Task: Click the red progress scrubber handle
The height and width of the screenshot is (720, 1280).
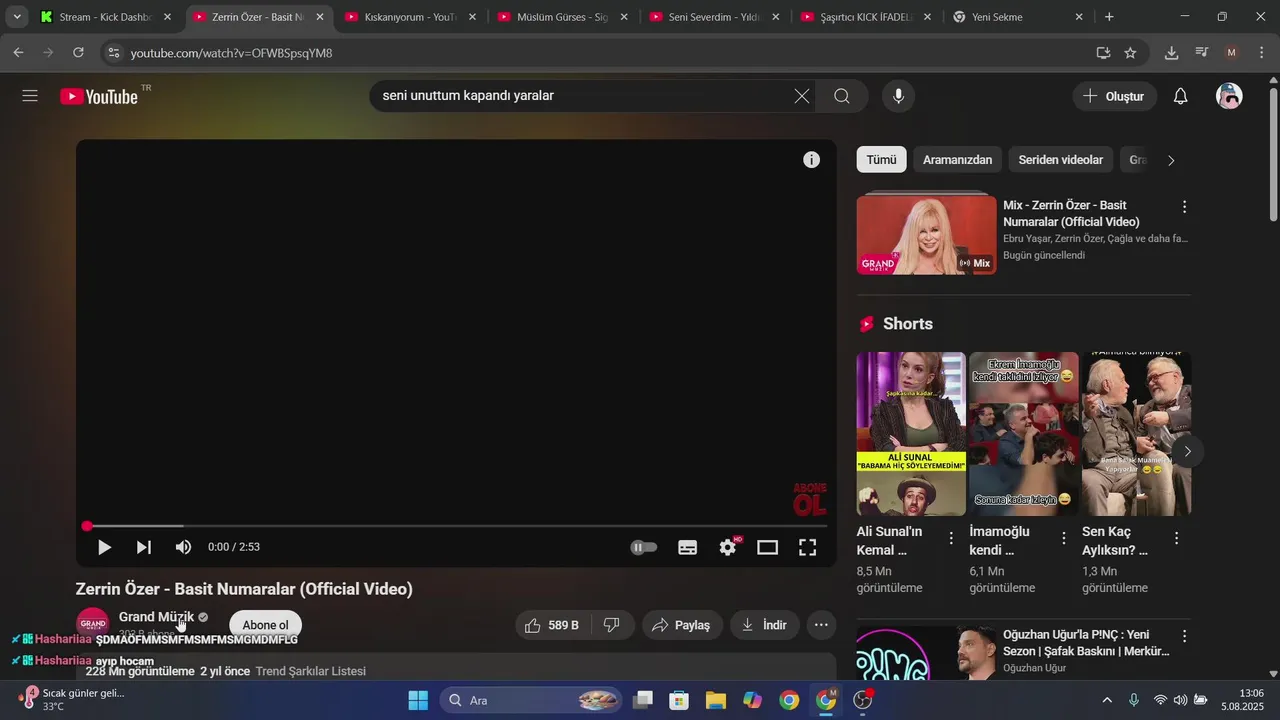Action: pos(87,526)
